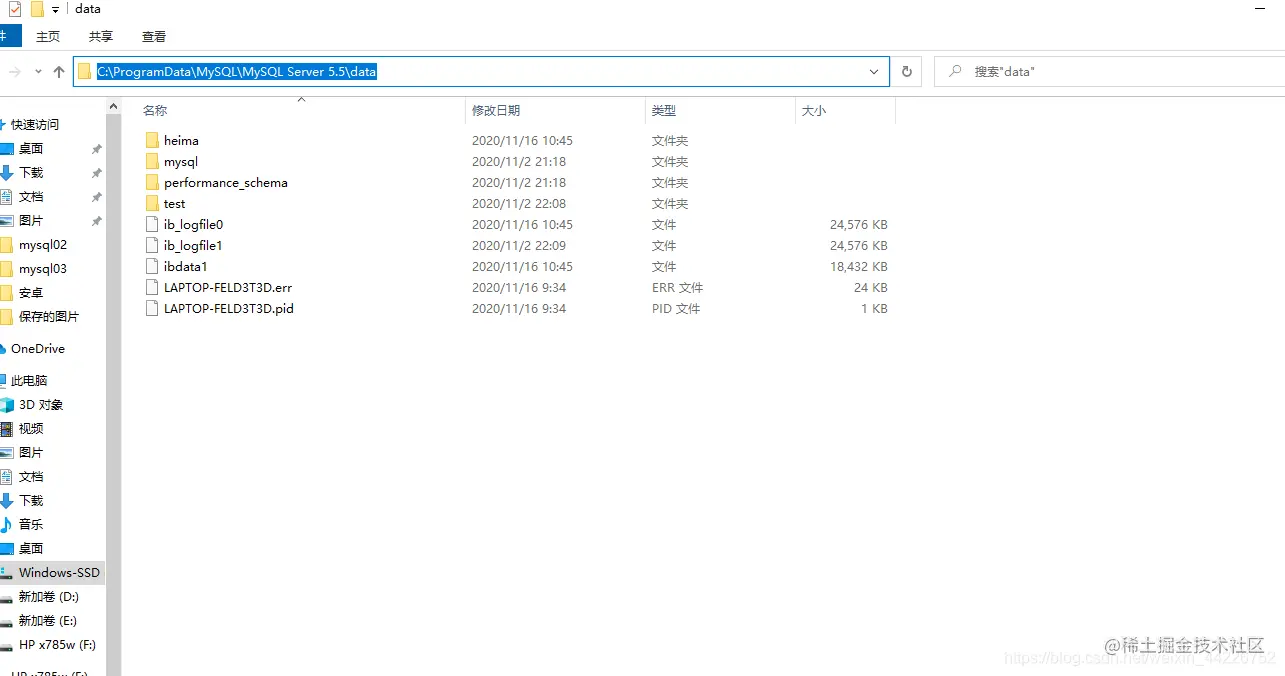The image size is (1285, 676).
Task: Open HP x785w (F:) drive
Action: pyautogui.click(x=57, y=645)
